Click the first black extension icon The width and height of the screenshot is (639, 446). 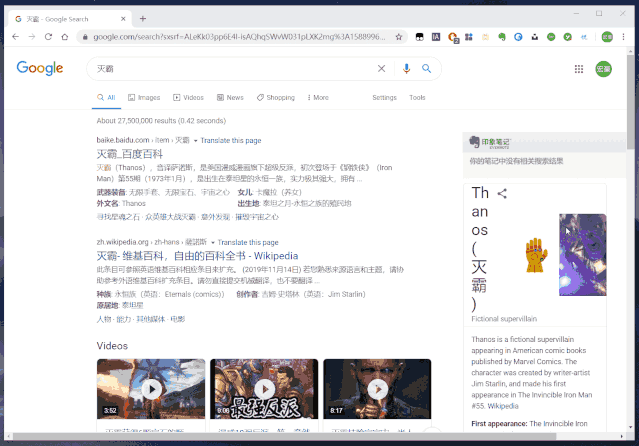pos(419,37)
